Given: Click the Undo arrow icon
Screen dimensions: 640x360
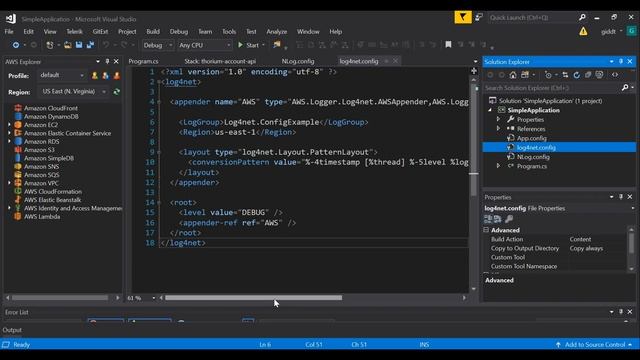Looking at the screenshot, I should 106,45.
